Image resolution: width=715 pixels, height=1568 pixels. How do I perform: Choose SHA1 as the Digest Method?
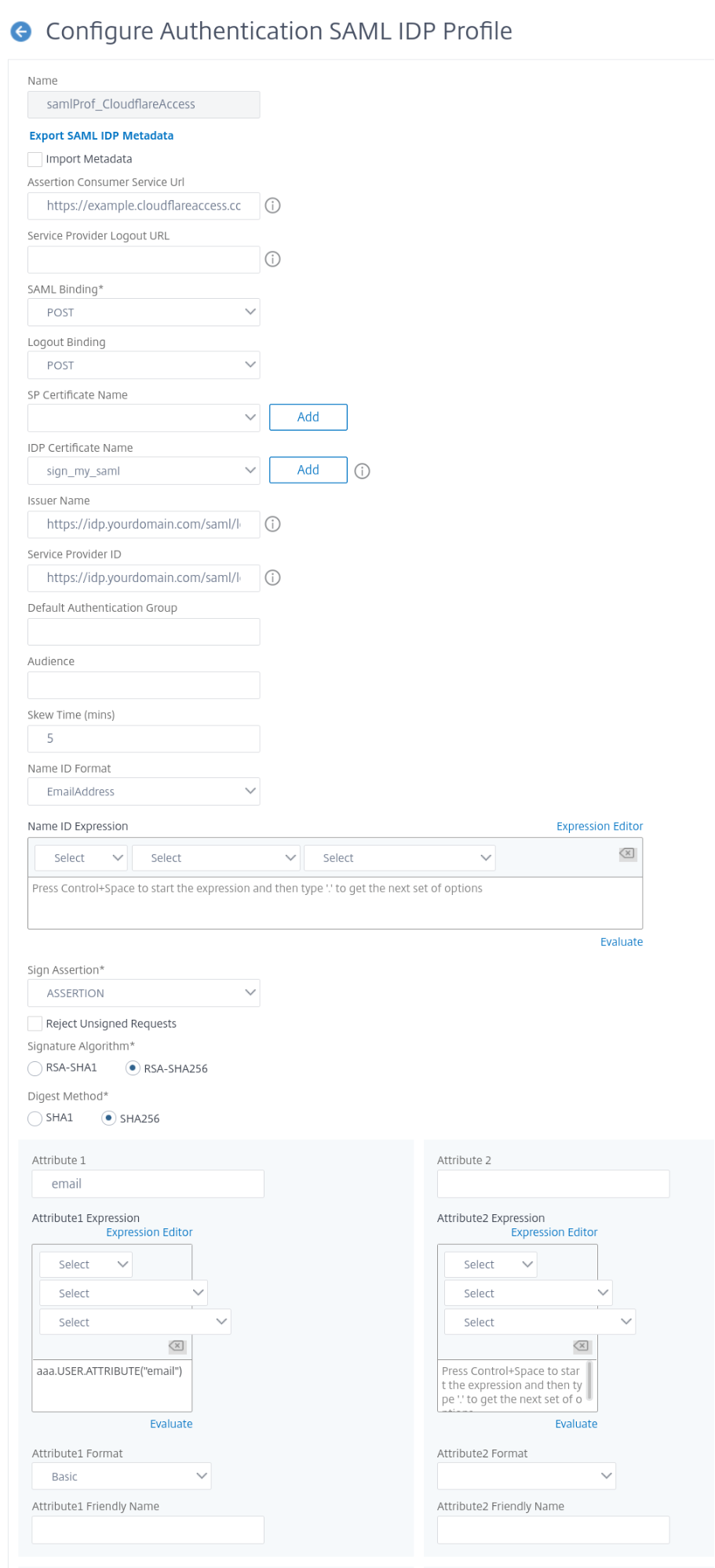tap(34, 1119)
